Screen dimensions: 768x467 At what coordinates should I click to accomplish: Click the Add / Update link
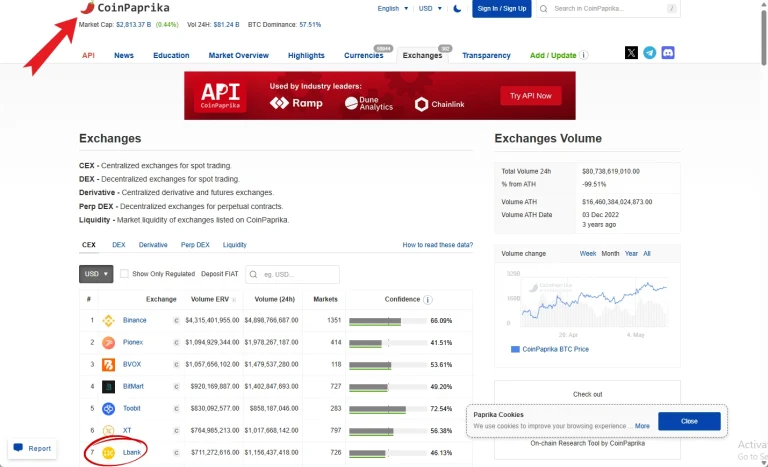pyautogui.click(x=553, y=55)
